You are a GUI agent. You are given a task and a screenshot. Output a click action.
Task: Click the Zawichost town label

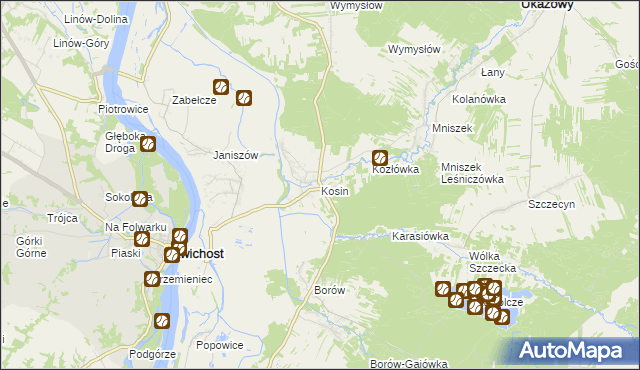tap(202, 254)
